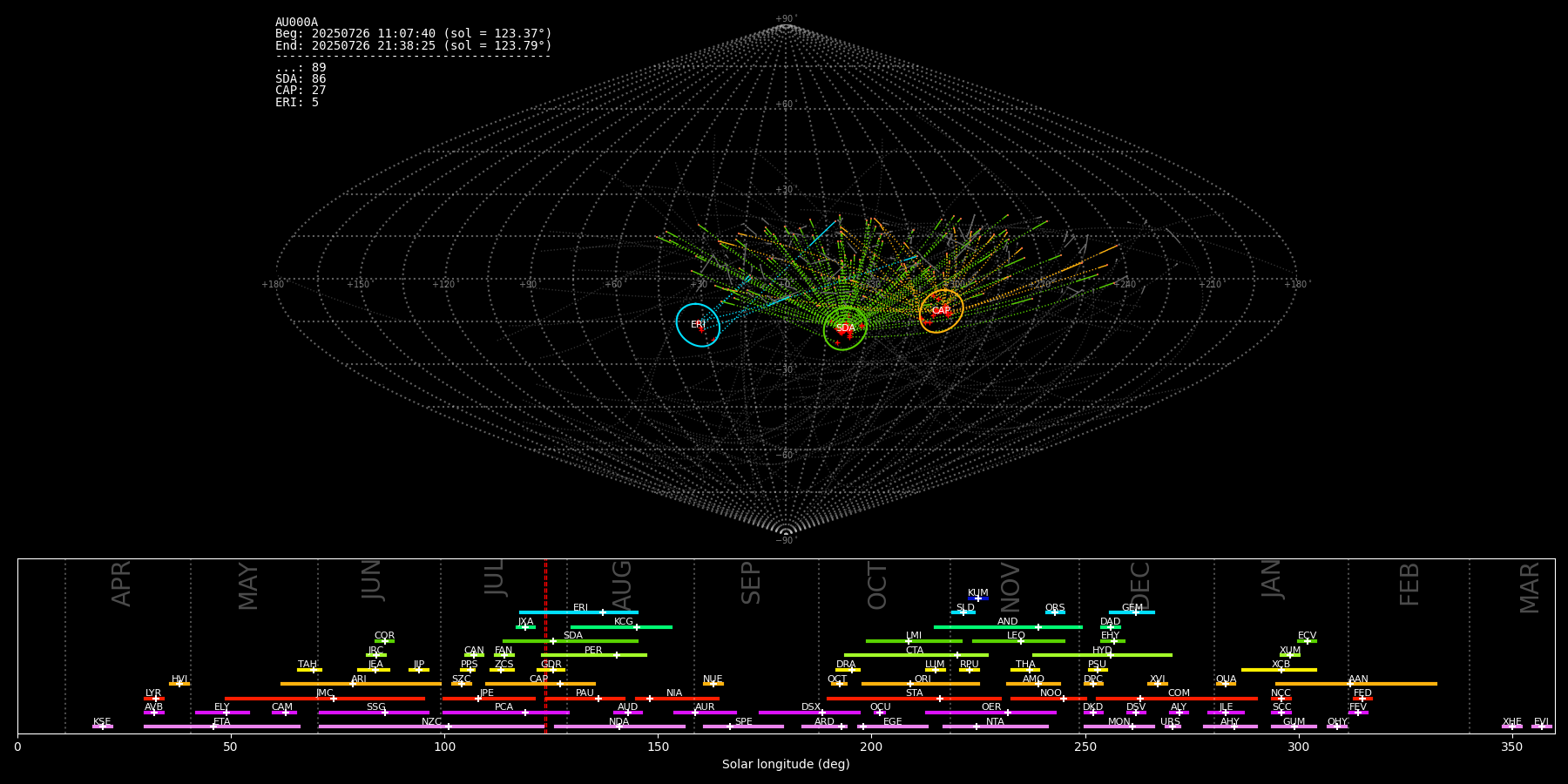Screen dimensions: 1568x784
Task: Click the QUA shower label in timeline
Action: [x=1226, y=679]
